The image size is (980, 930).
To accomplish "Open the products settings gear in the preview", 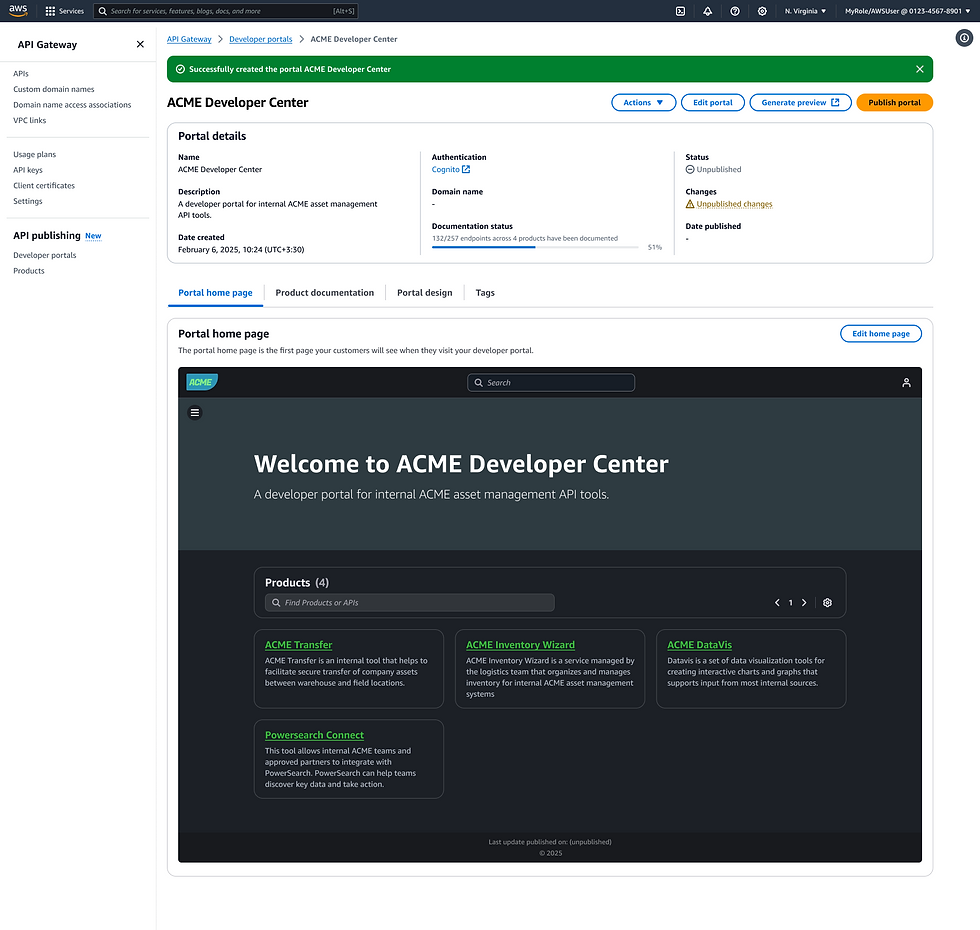I will click(x=827, y=602).
